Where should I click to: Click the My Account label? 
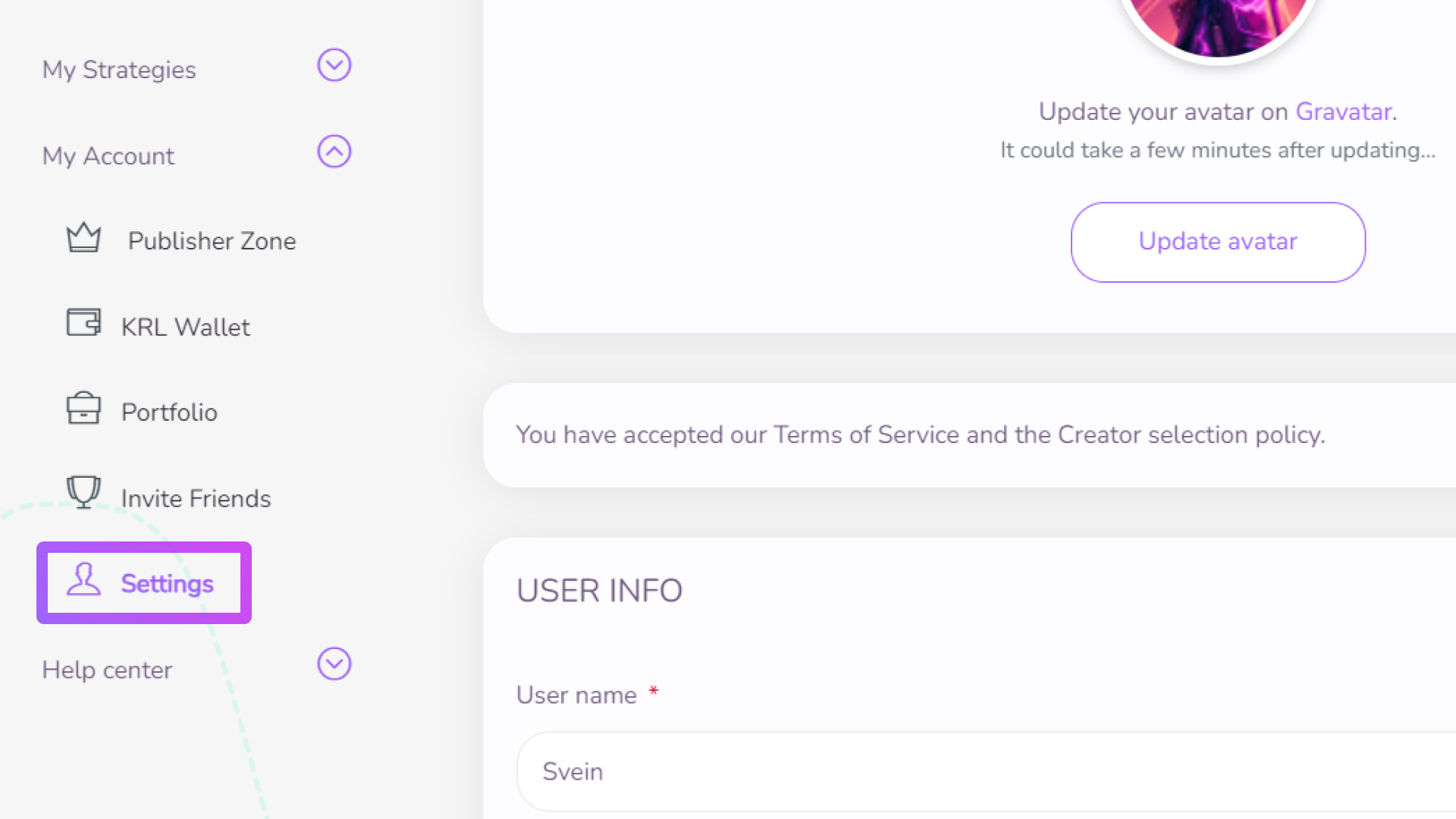pyautogui.click(x=108, y=156)
